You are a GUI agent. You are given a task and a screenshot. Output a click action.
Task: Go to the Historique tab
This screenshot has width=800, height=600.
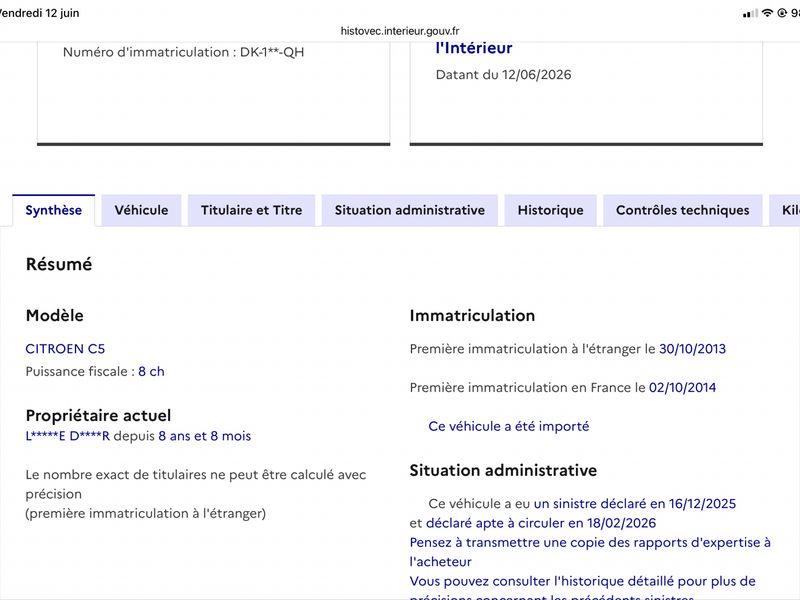coord(551,210)
